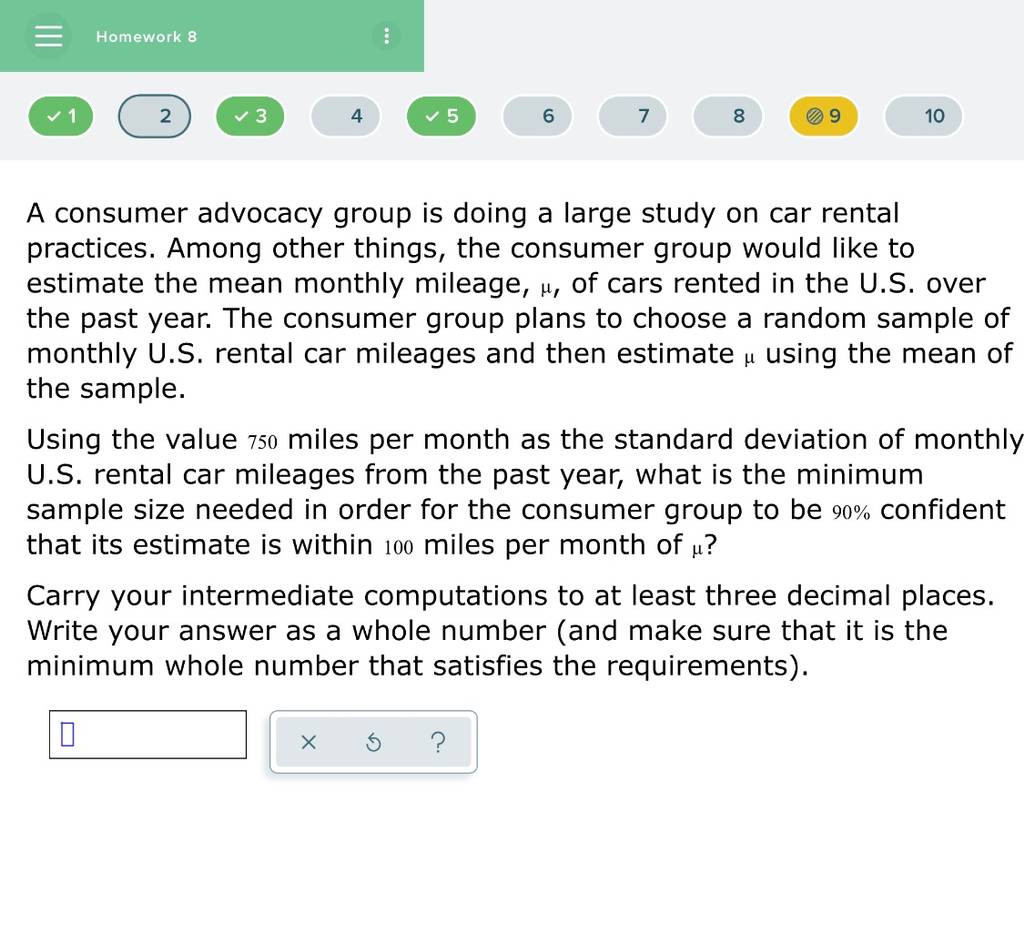Click the Homework 8 title
This screenshot has height=925, width=1024.
point(146,37)
